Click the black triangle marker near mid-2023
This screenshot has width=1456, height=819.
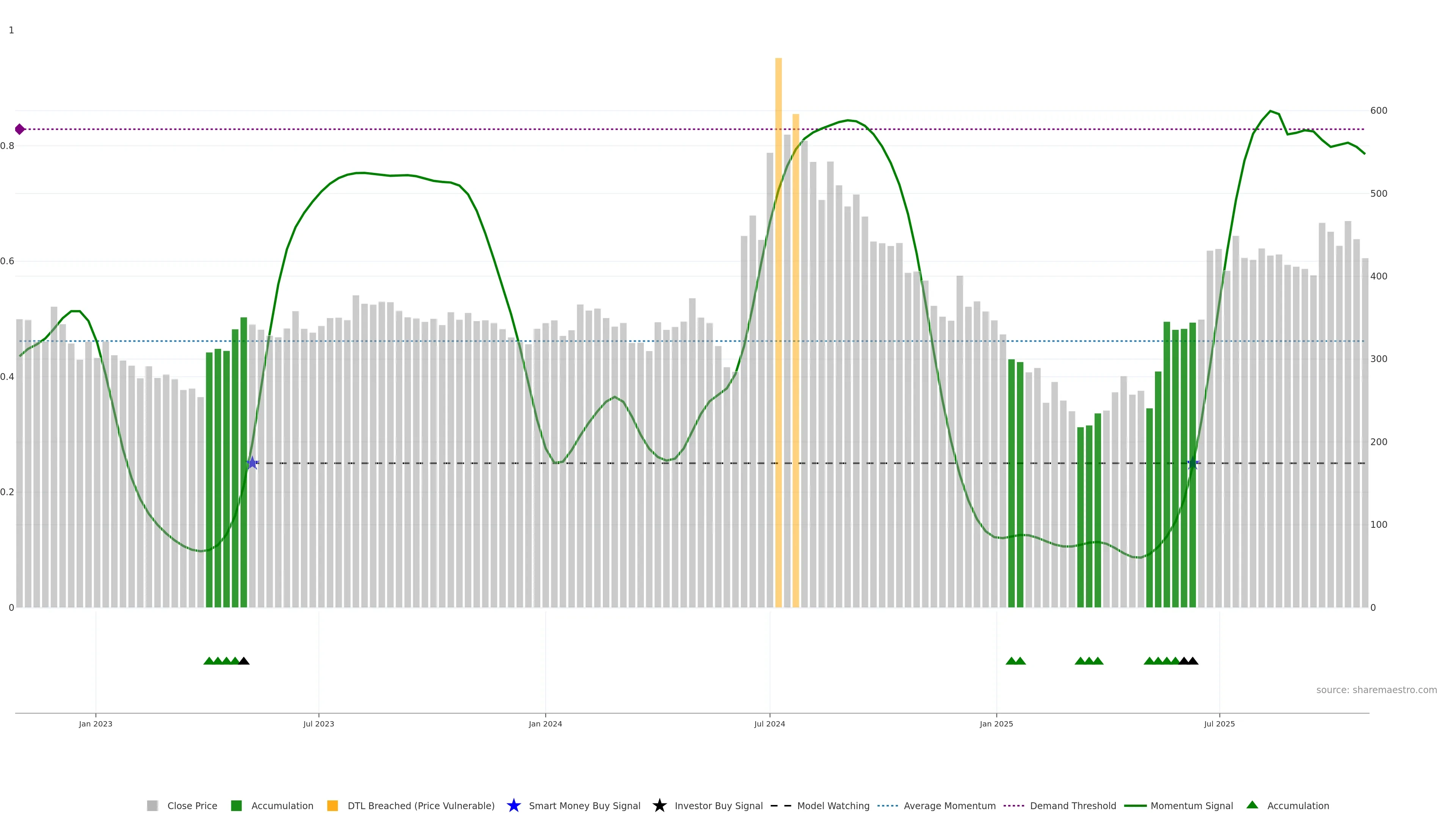tap(243, 661)
